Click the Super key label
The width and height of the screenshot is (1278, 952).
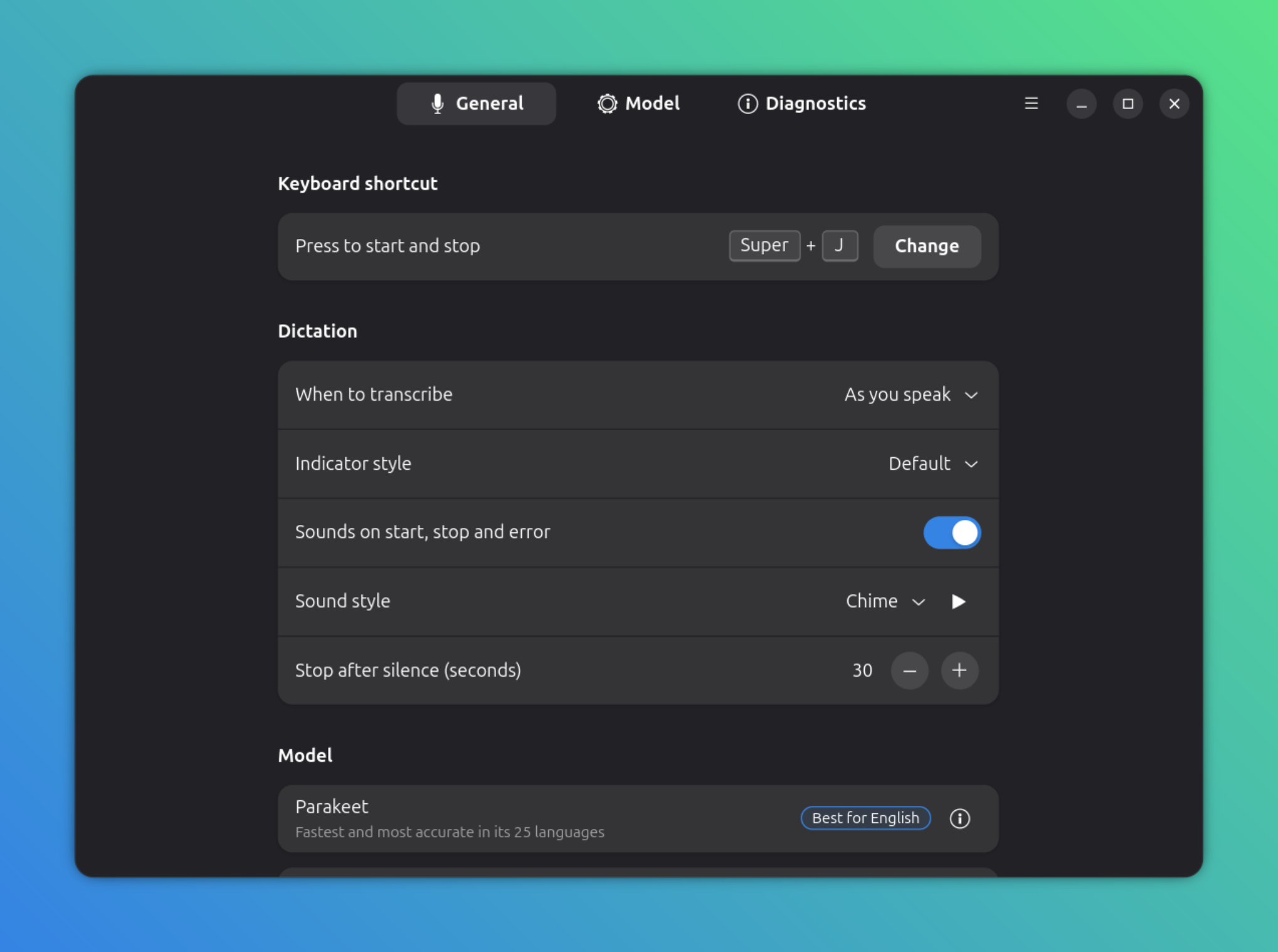click(x=764, y=245)
